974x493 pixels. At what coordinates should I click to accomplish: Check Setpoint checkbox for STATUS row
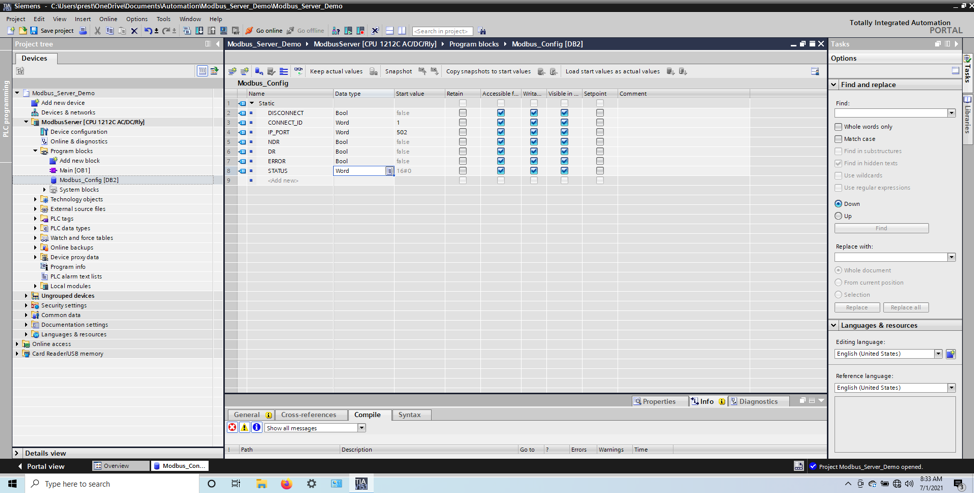pyautogui.click(x=599, y=171)
